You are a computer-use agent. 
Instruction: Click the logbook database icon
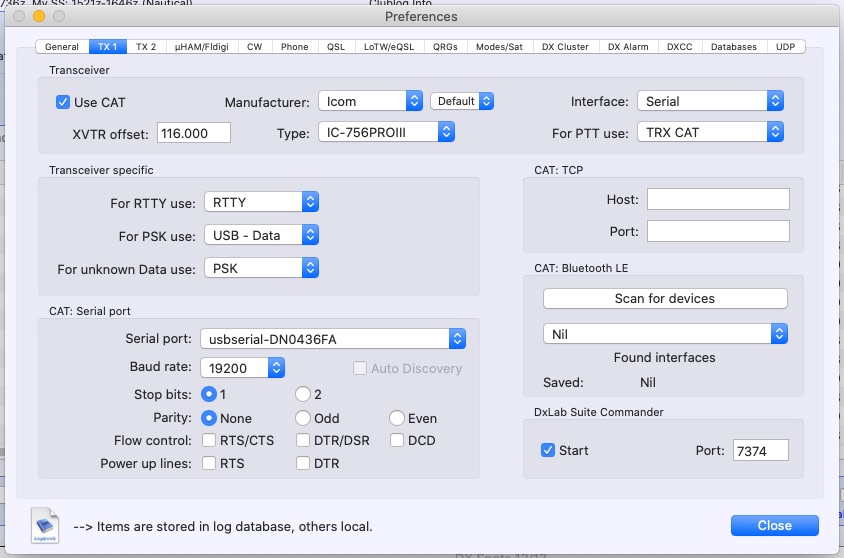tap(47, 525)
